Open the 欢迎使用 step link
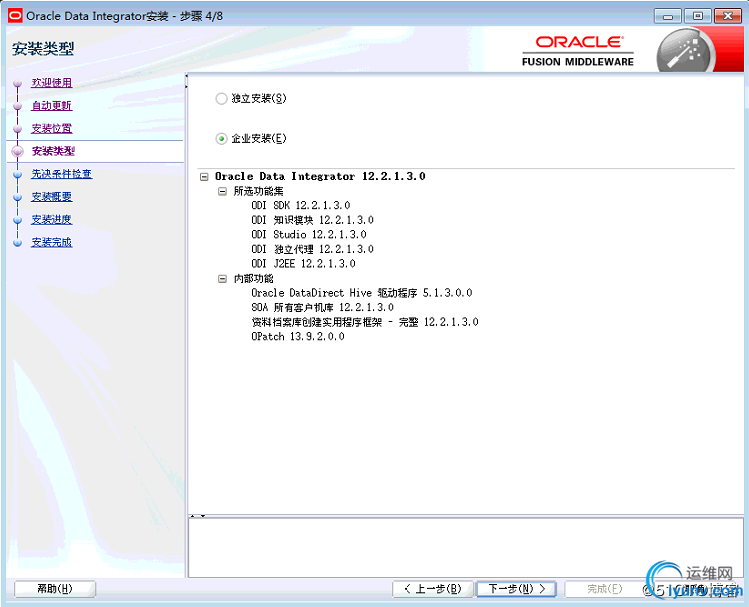 (x=52, y=83)
